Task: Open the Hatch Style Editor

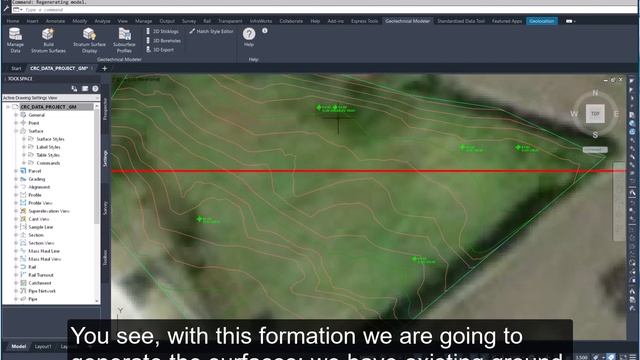Action: point(211,31)
